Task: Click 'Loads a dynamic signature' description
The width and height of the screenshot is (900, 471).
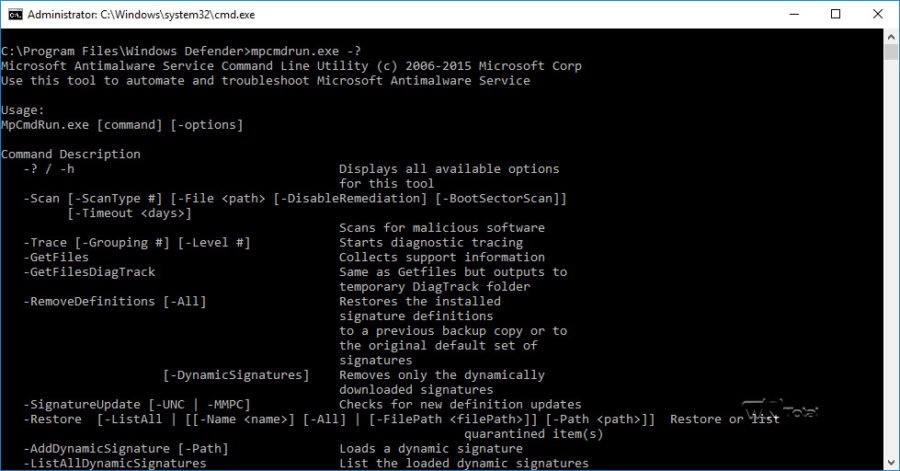Action: click(430, 449)
